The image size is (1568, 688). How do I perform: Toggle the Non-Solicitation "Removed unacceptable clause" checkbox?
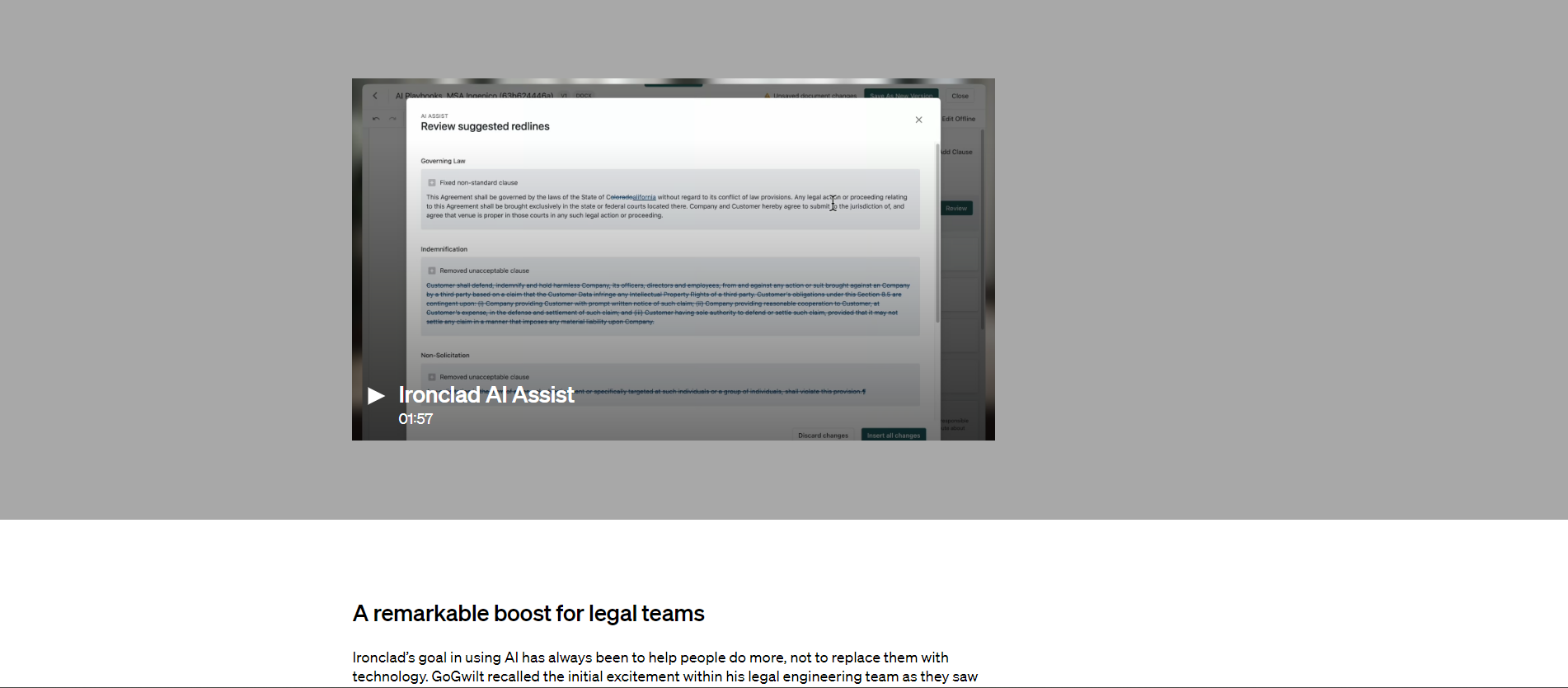click(x=431, y=377)
